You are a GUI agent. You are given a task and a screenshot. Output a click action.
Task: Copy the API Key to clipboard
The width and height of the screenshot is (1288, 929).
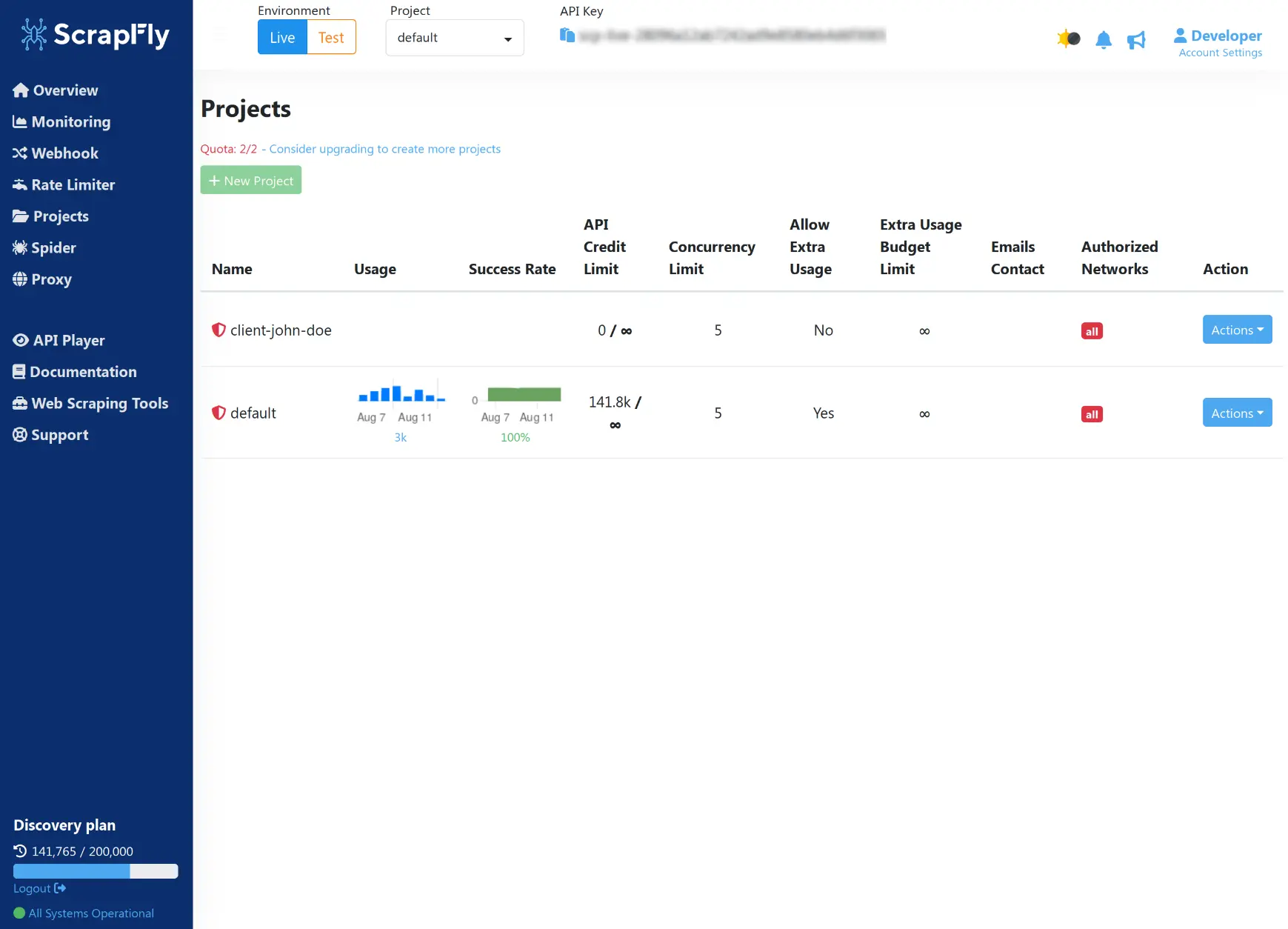567,36
